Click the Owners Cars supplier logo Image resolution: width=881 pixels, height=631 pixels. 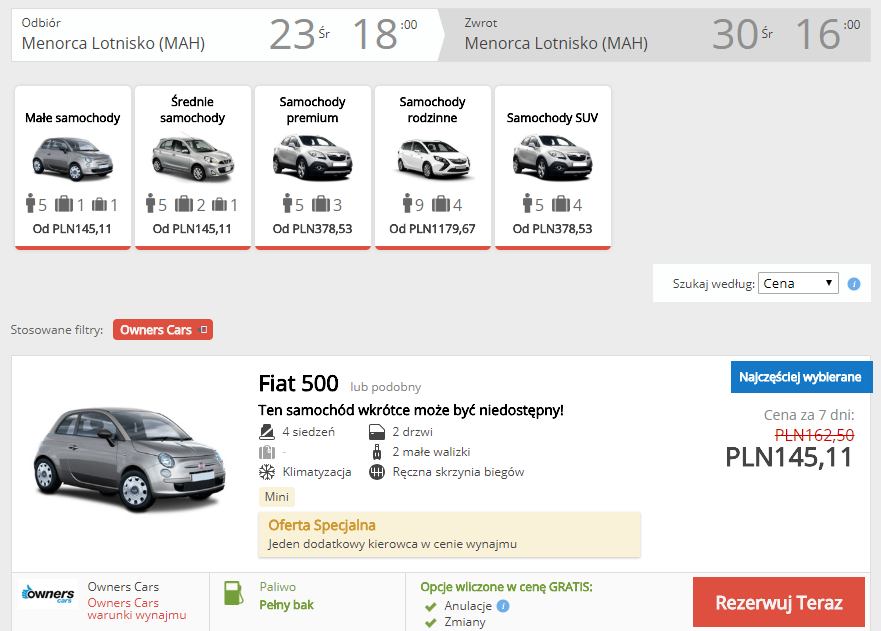[47, 596]
